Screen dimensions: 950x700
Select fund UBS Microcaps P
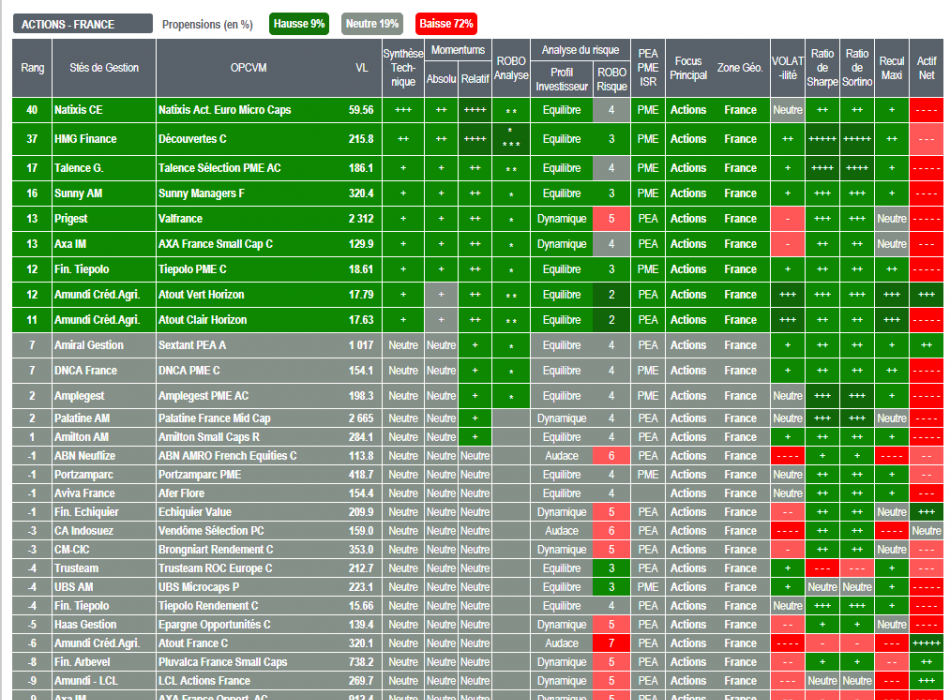point(199,587)
